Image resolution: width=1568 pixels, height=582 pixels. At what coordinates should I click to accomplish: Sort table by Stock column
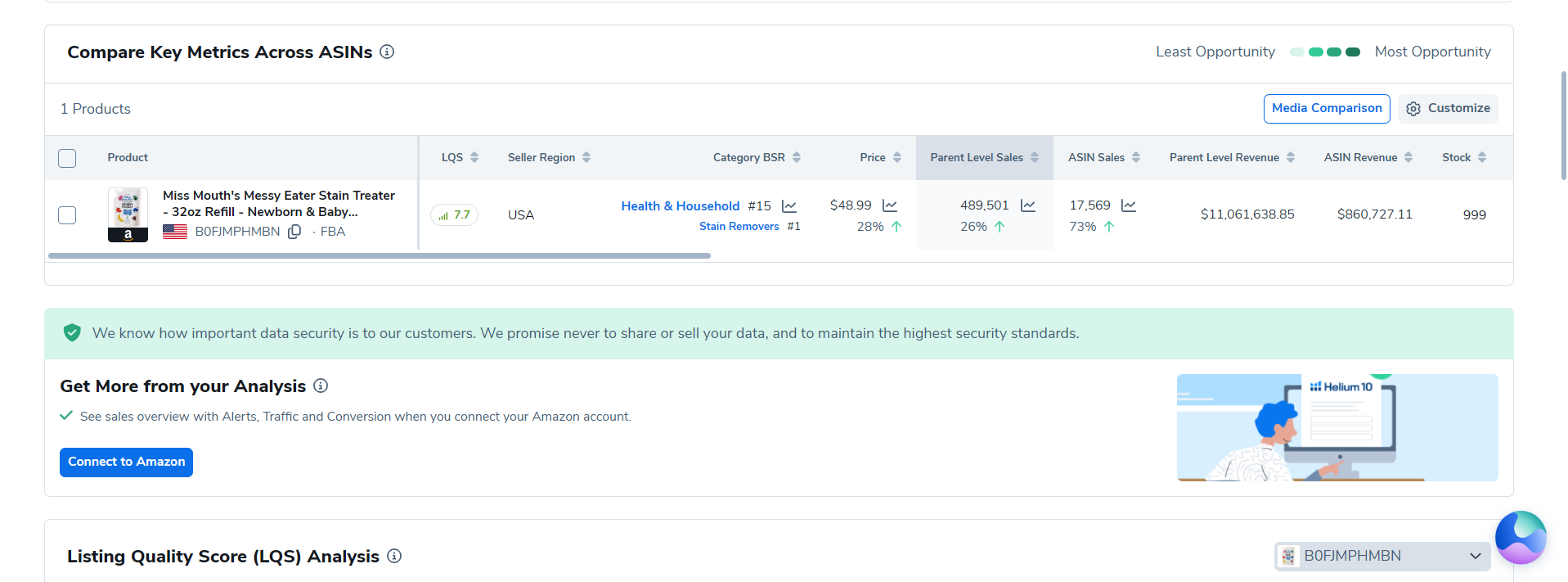tap(1482, 157)
